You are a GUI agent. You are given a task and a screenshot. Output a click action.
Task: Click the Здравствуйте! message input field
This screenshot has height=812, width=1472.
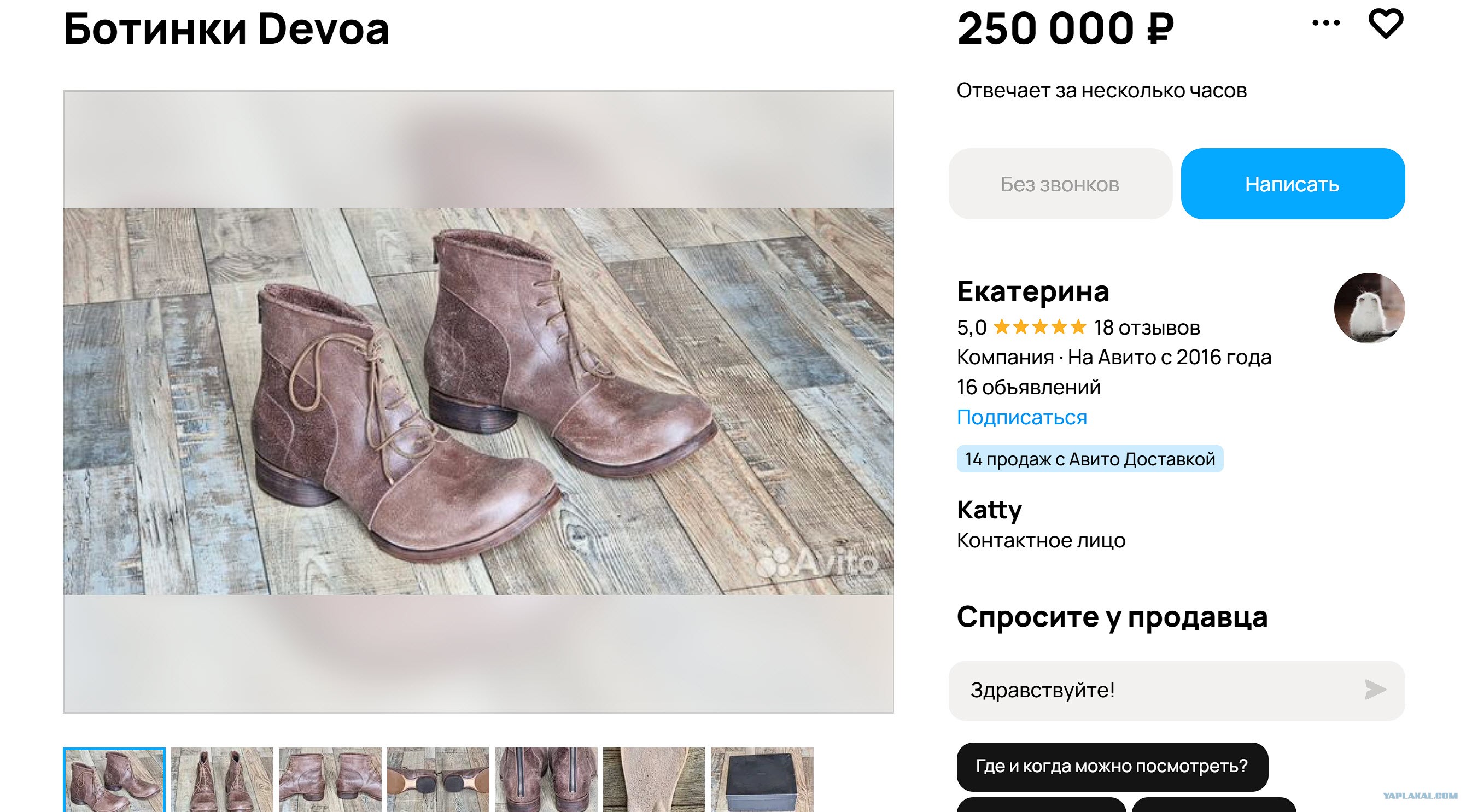click(x=1177, y=690)
